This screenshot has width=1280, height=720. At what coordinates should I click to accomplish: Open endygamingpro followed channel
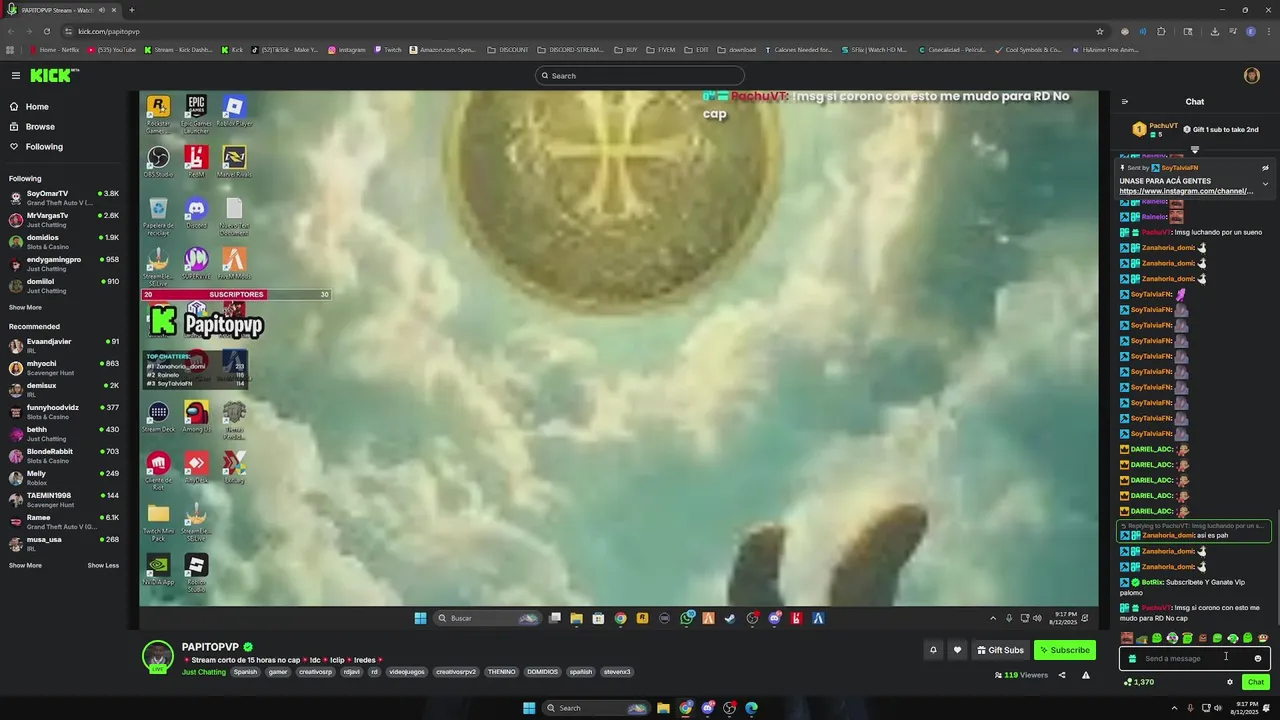(64, 263)
